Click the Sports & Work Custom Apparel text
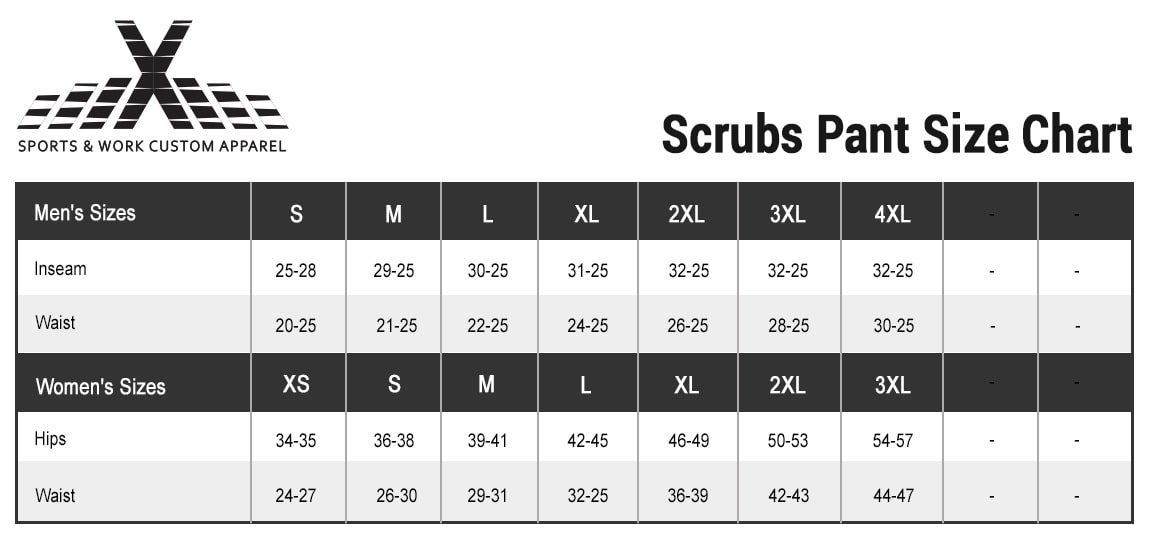1150x534 pixels. pos(152,145)
